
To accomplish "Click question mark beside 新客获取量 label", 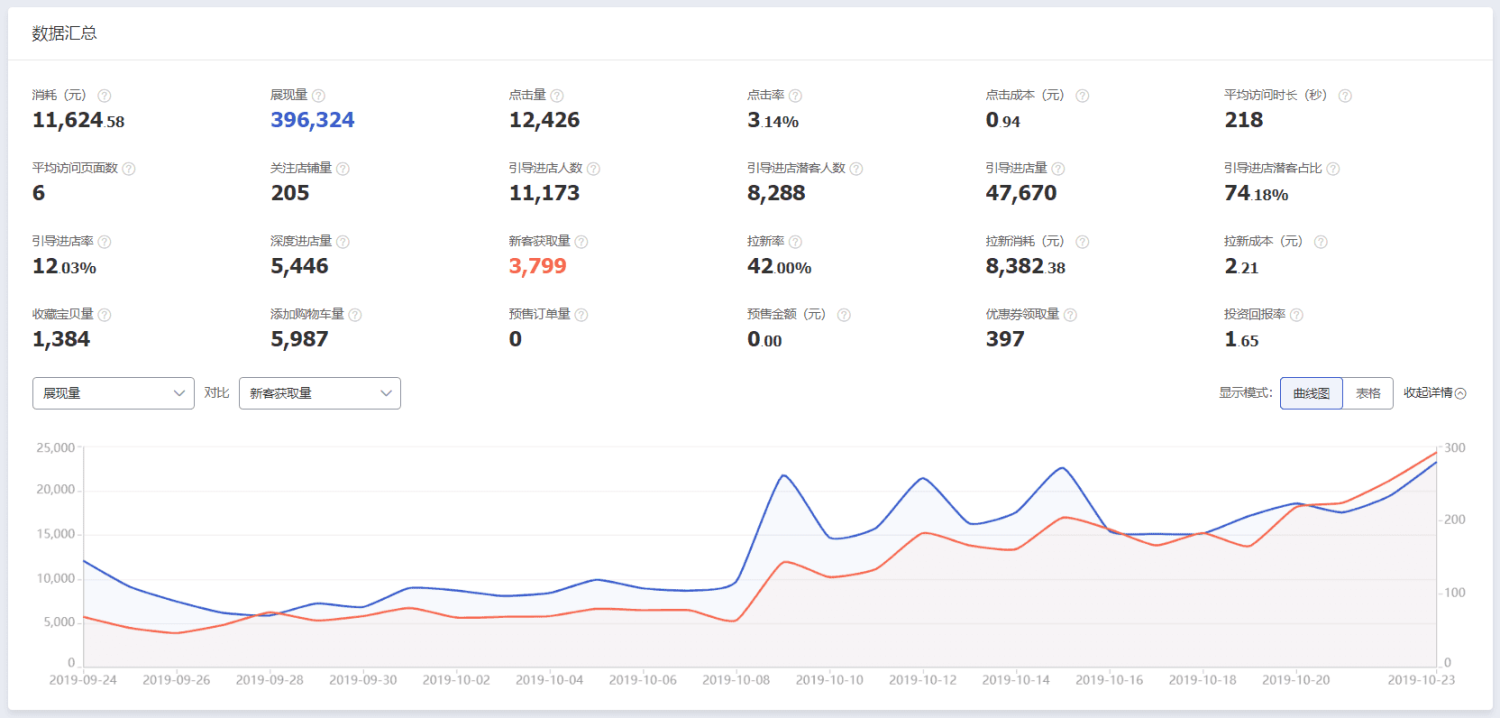I will (x=581, y=242).
